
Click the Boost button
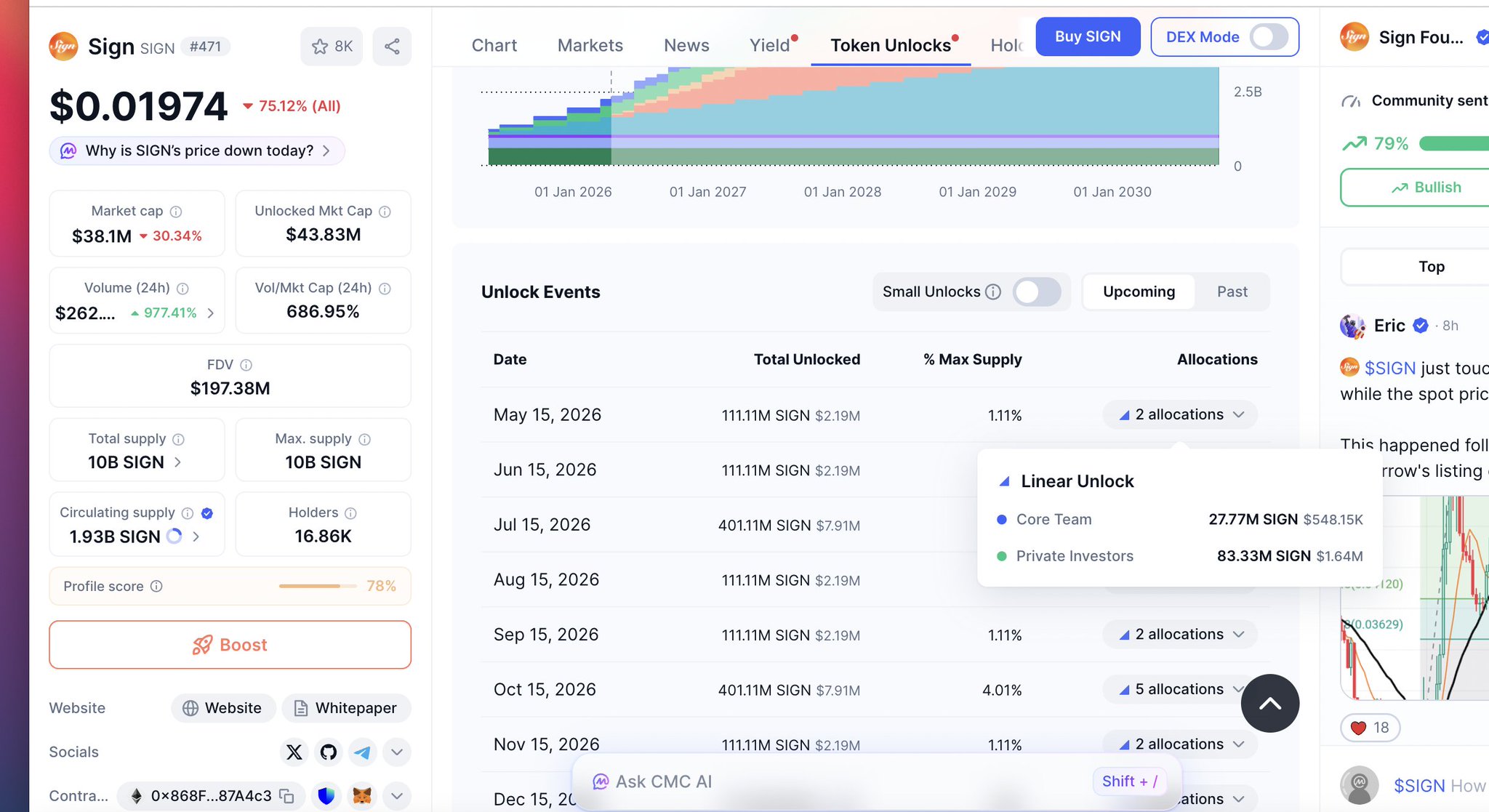[x=230, y=645]
